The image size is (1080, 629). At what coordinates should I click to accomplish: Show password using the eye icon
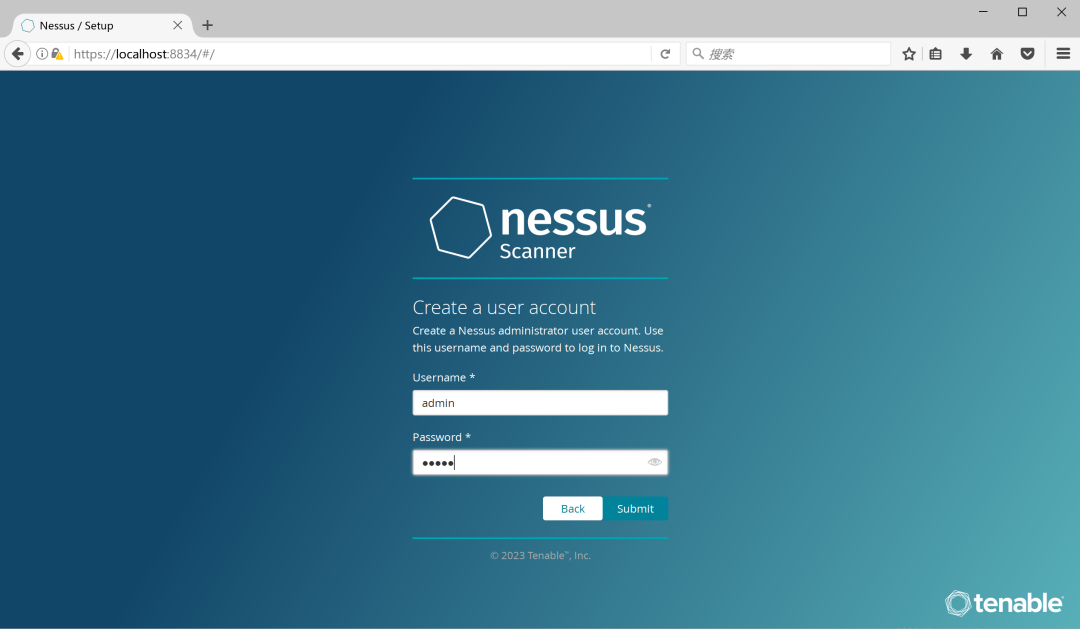pyautogui.click(x=654, y=462)
